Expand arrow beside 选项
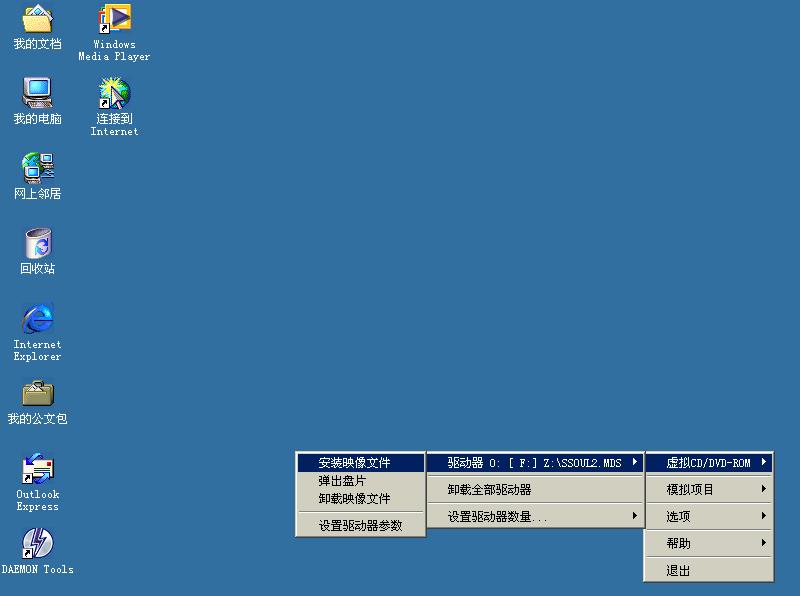The height and width of the screenshot is (596, 800). [x=764, y=516]
